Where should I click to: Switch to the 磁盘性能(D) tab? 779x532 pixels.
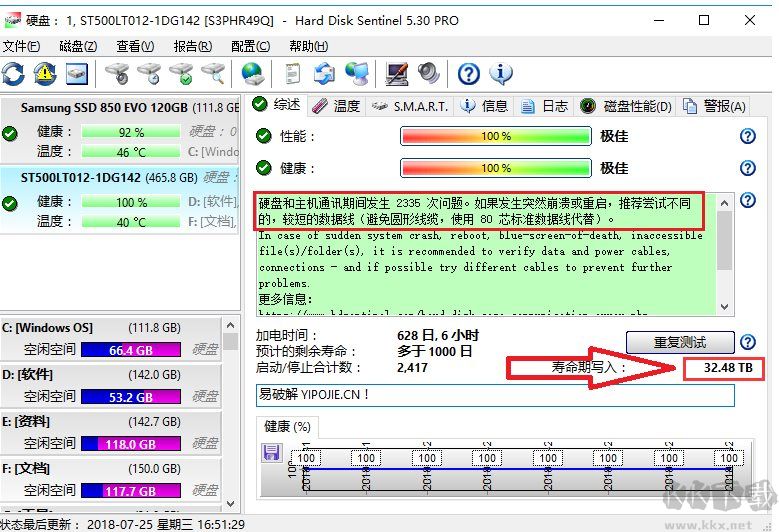coord(625,106)
